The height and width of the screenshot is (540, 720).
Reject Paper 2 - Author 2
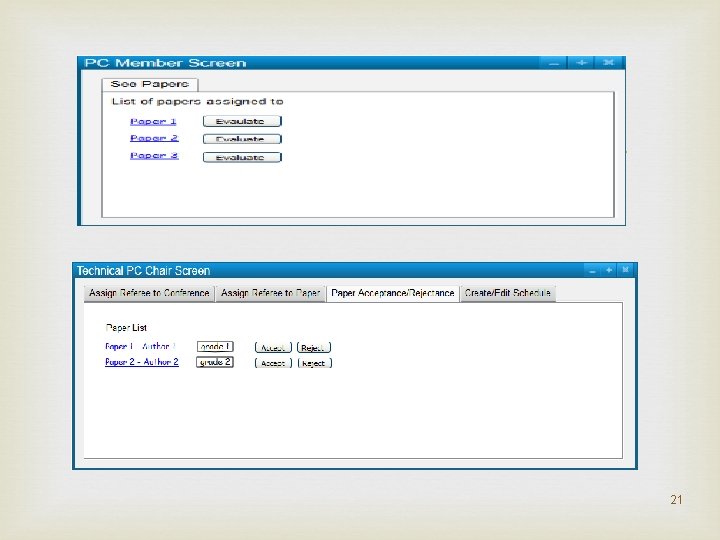tap(315, 363)
